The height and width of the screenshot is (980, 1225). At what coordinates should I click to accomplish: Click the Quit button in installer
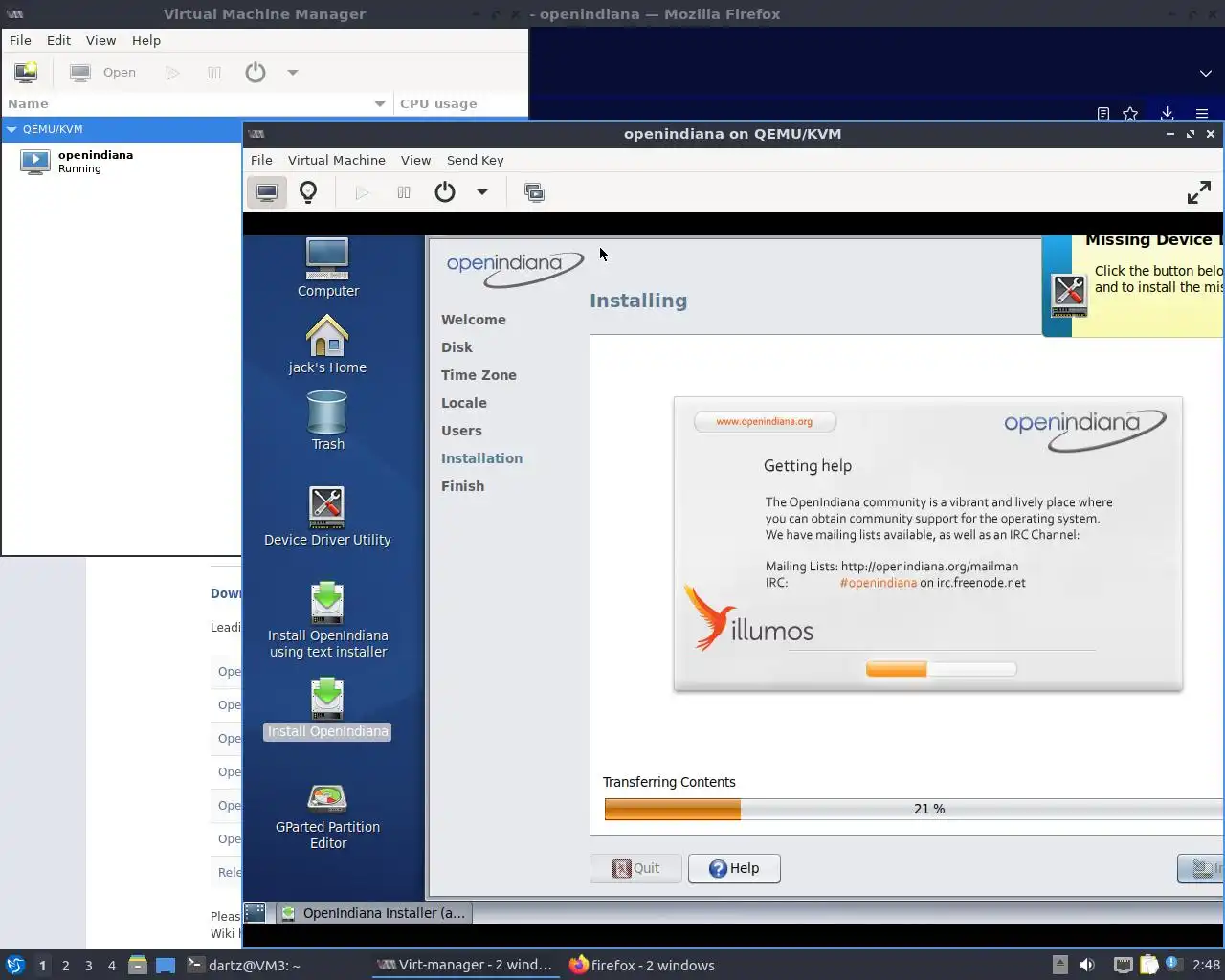pos(635,868)
